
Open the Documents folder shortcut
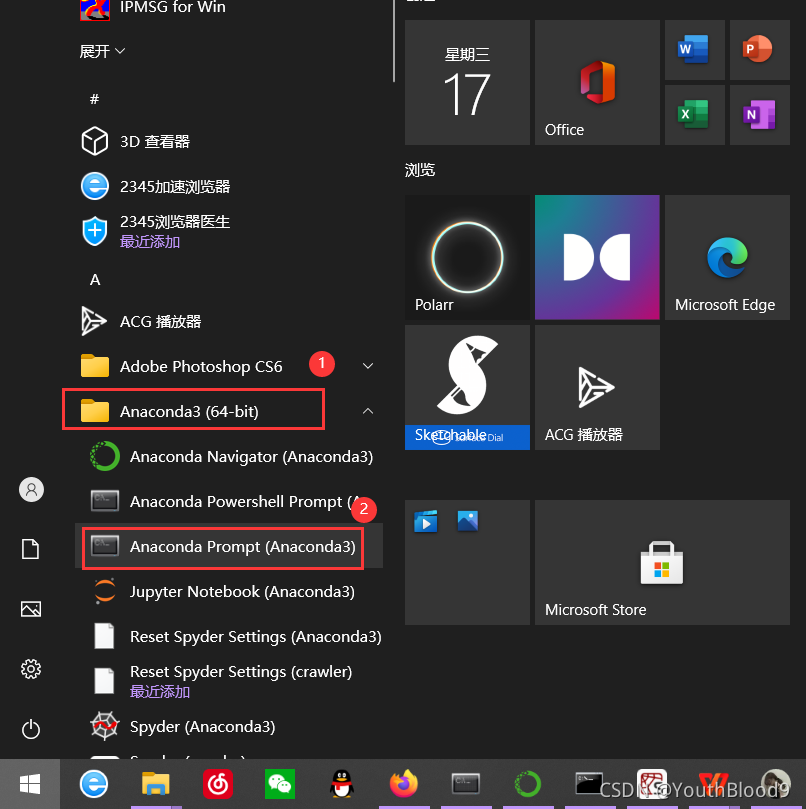(30, 549)
